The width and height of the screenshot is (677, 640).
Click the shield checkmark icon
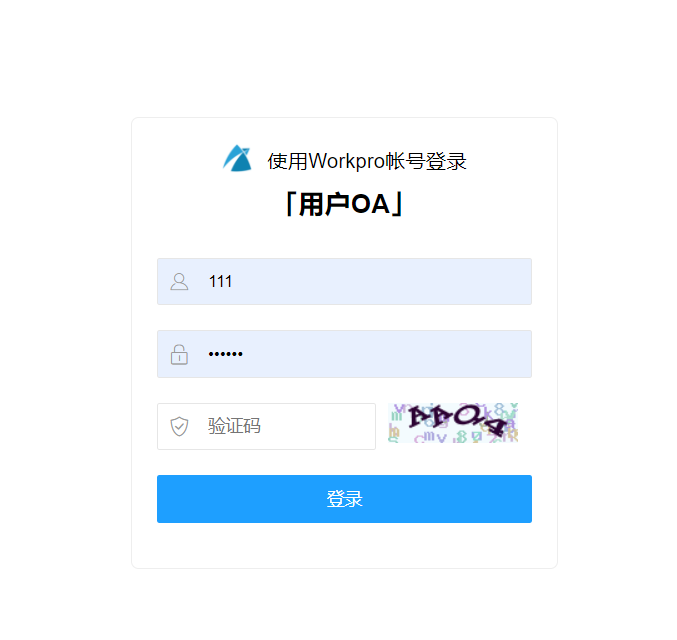pyautogui.click(x=179, y=427)
